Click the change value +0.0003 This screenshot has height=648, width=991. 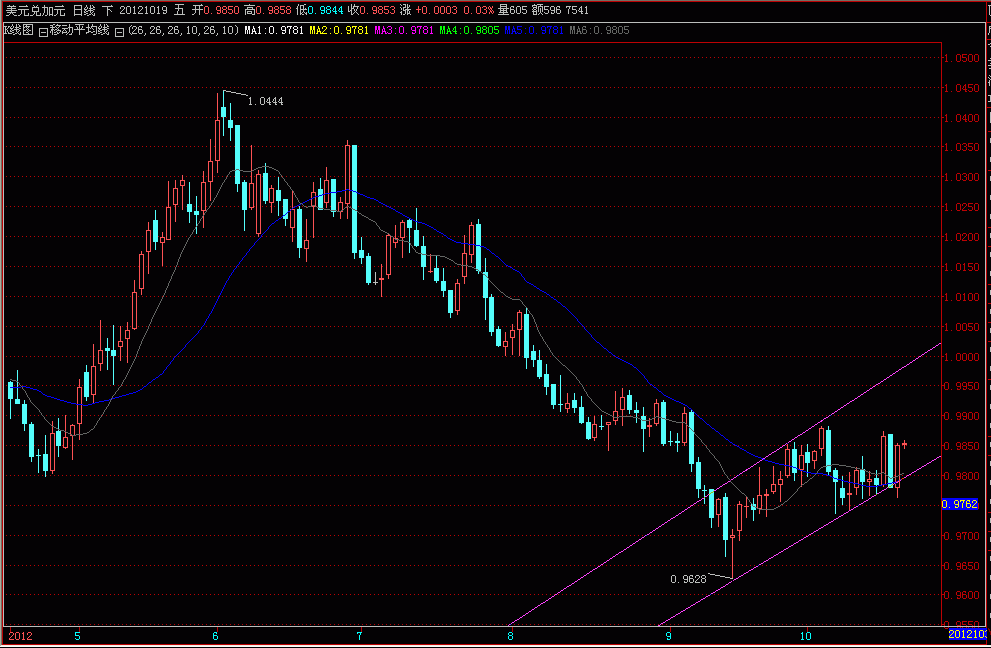(436, 10)
